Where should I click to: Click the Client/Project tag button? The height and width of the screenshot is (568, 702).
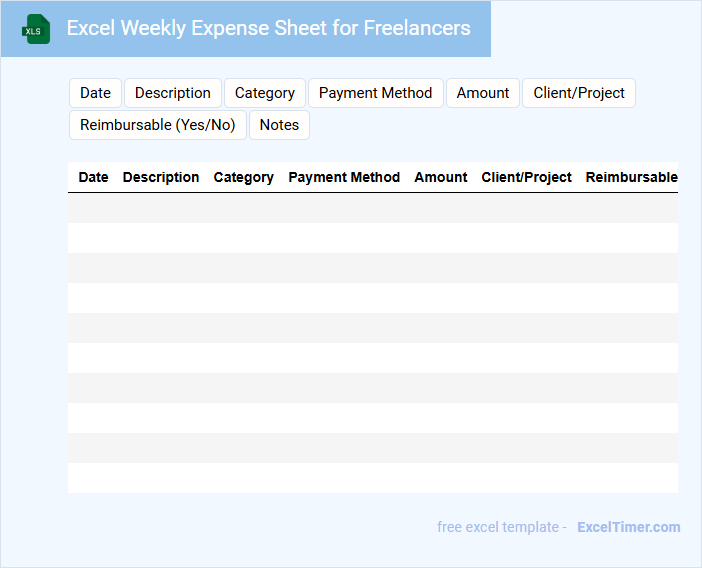579,93
